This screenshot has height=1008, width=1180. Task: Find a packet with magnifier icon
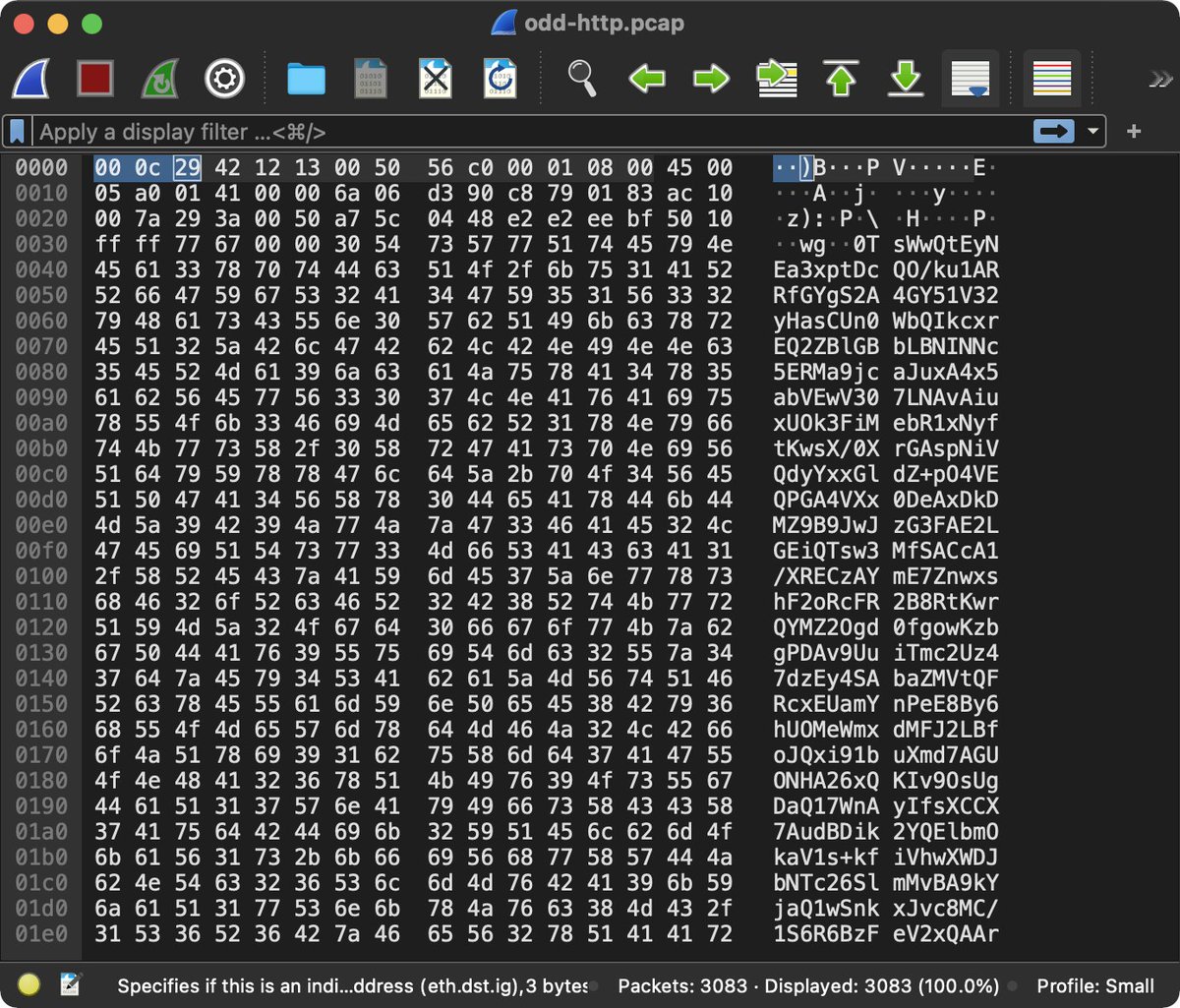(582, 78)
